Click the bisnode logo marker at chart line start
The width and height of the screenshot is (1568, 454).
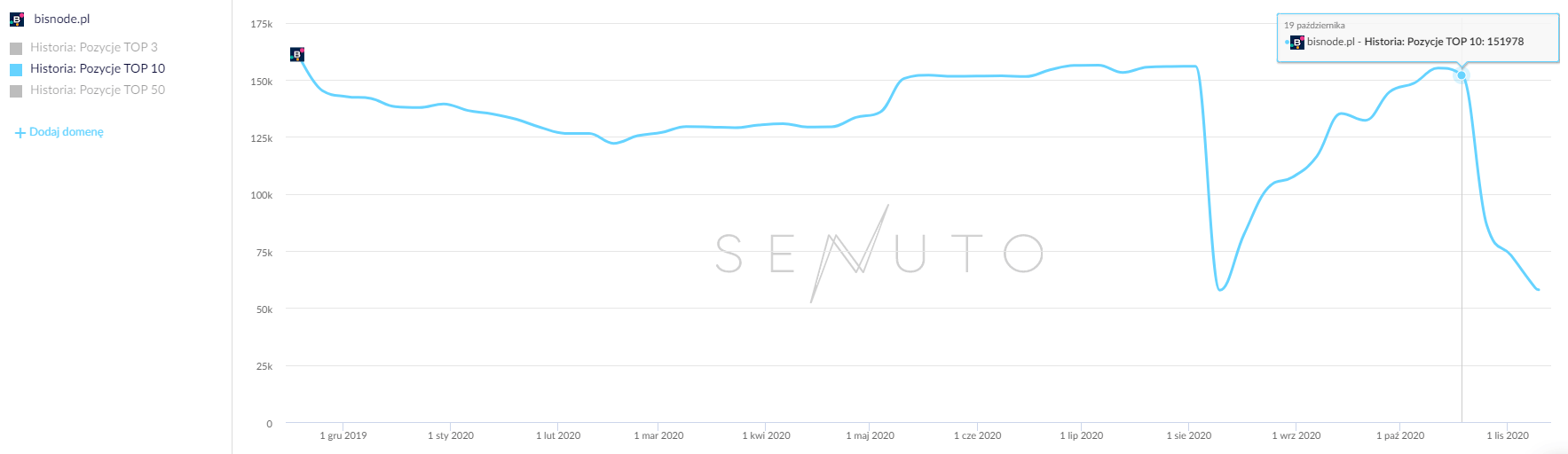[297, 55]
